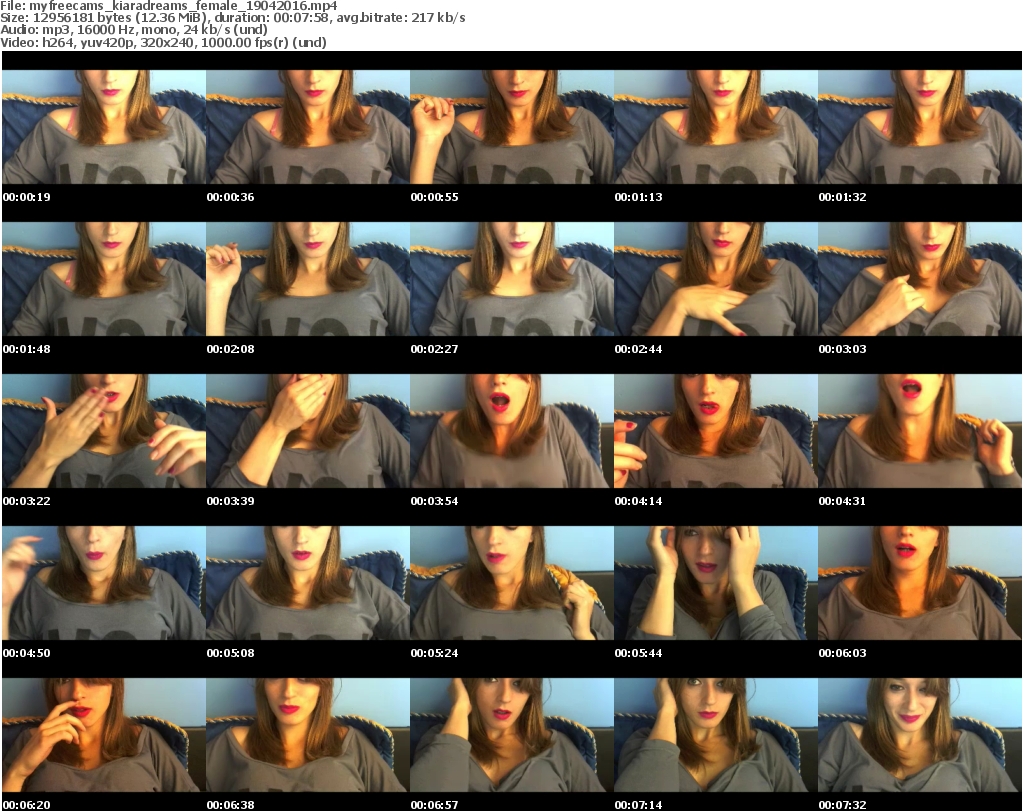Click the thumbnail above timestamp 00:05:08

point(308,583)
